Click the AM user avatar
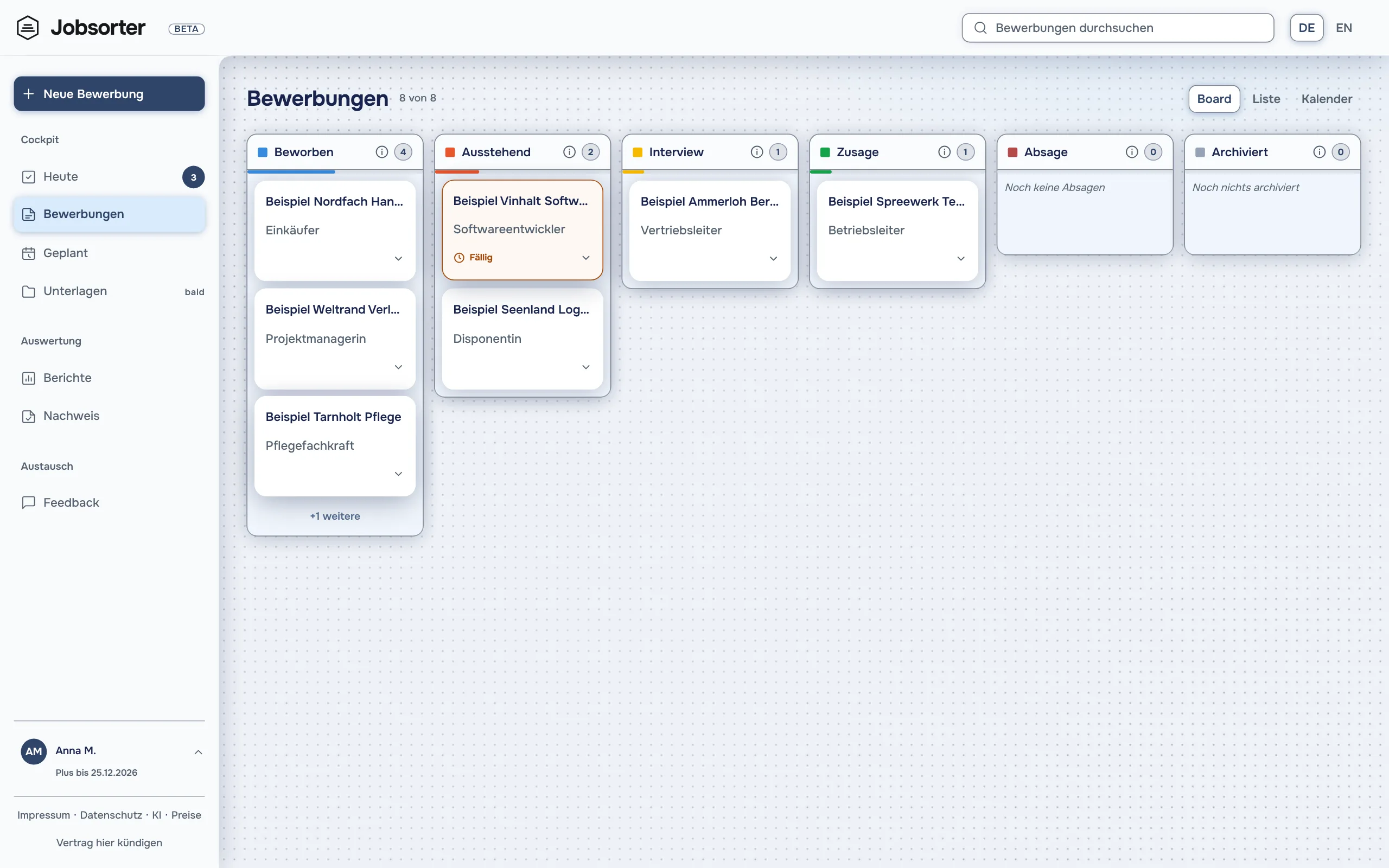Image resolution: width=1389 pixels, height=868 pixels. 34,751
